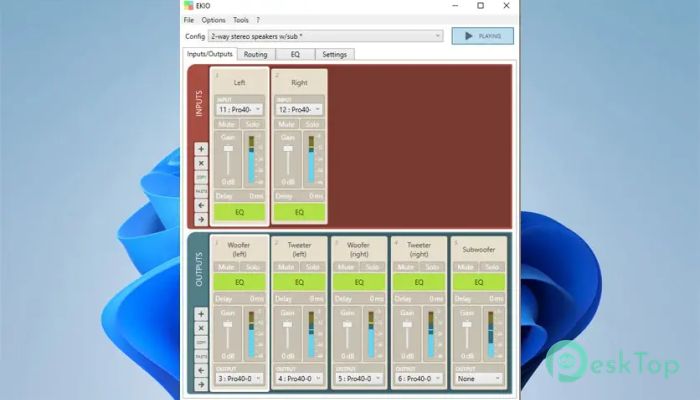This screenshot has width=700, height=400.
Task: Click the Tweeter (right) Delay field
Action: click(x=419, y=299)
